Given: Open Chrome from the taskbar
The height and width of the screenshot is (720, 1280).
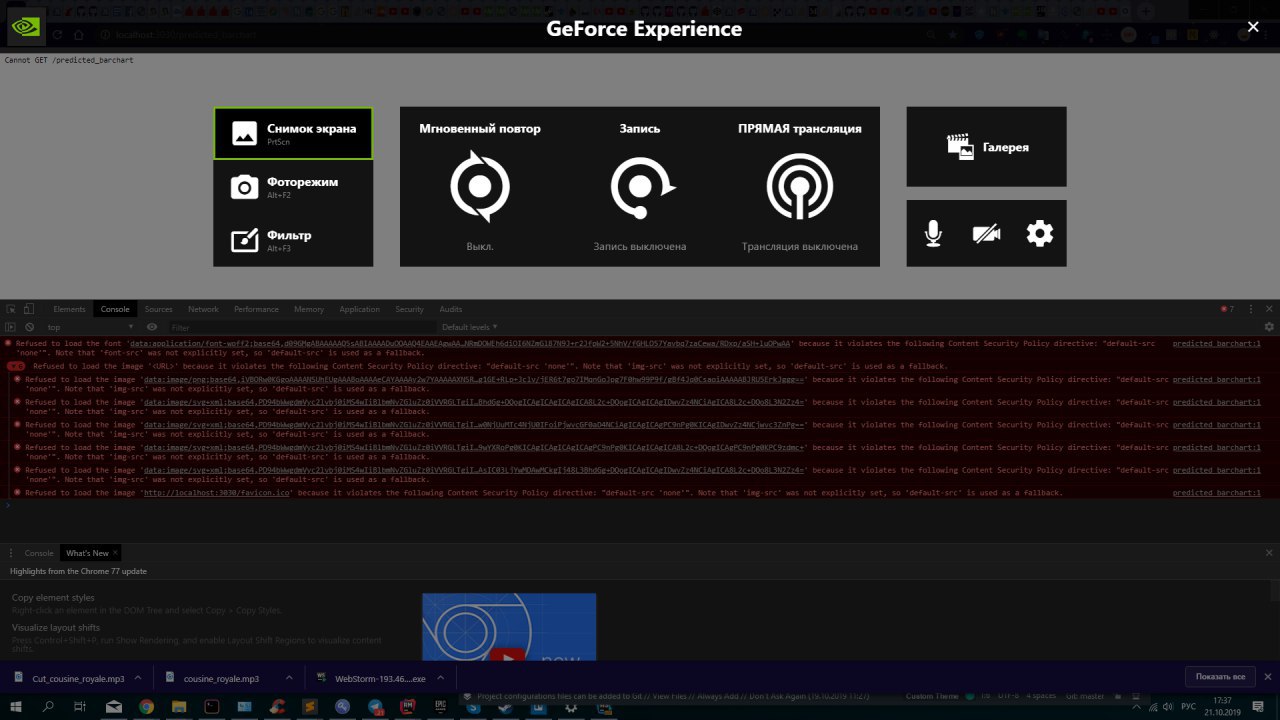Looking at the screenshot, I should [x=146, y=707].
